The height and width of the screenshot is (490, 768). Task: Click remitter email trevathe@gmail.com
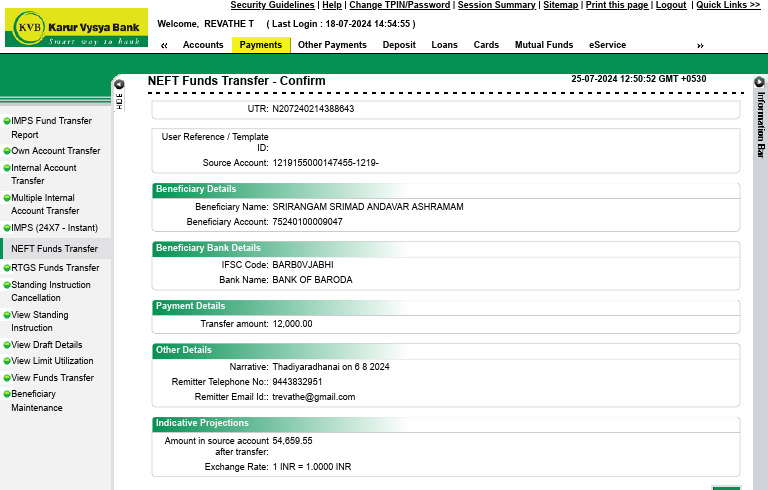(x=313, y=397)
